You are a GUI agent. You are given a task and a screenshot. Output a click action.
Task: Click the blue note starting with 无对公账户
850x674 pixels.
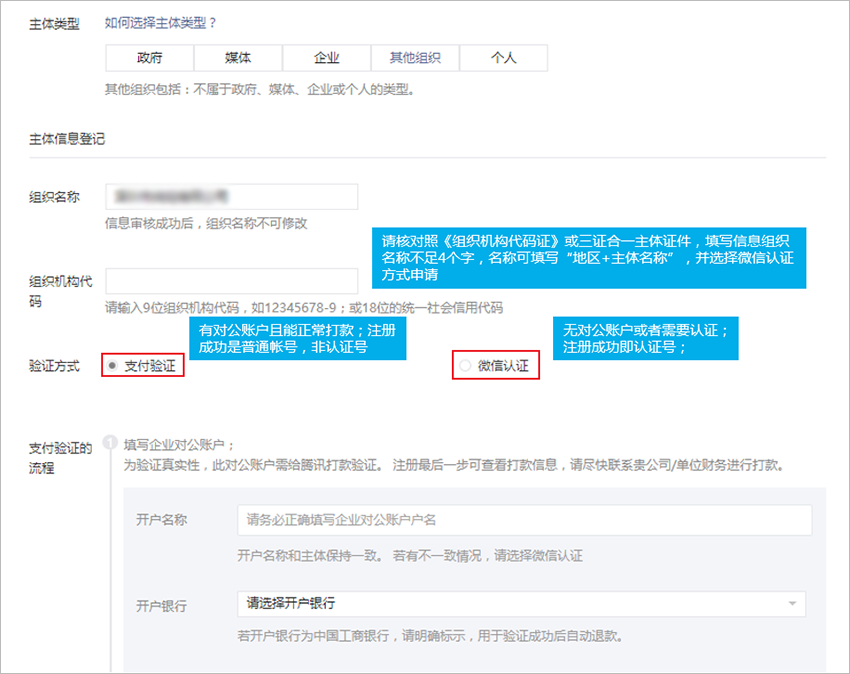click(x=645, y=338)
